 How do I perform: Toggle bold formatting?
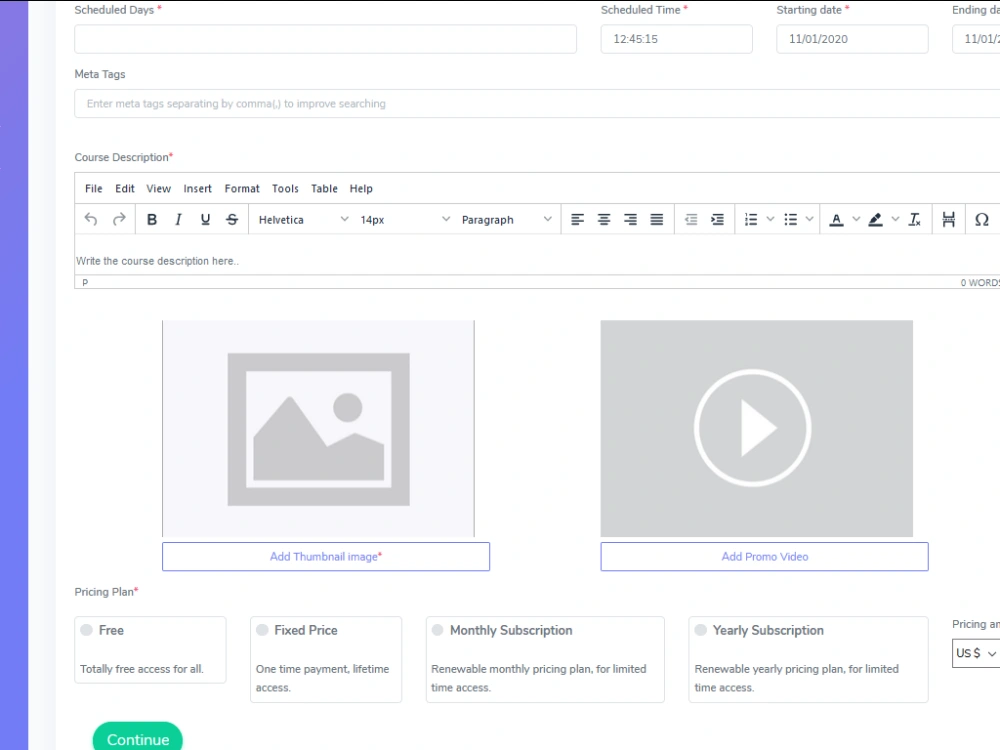152,219
